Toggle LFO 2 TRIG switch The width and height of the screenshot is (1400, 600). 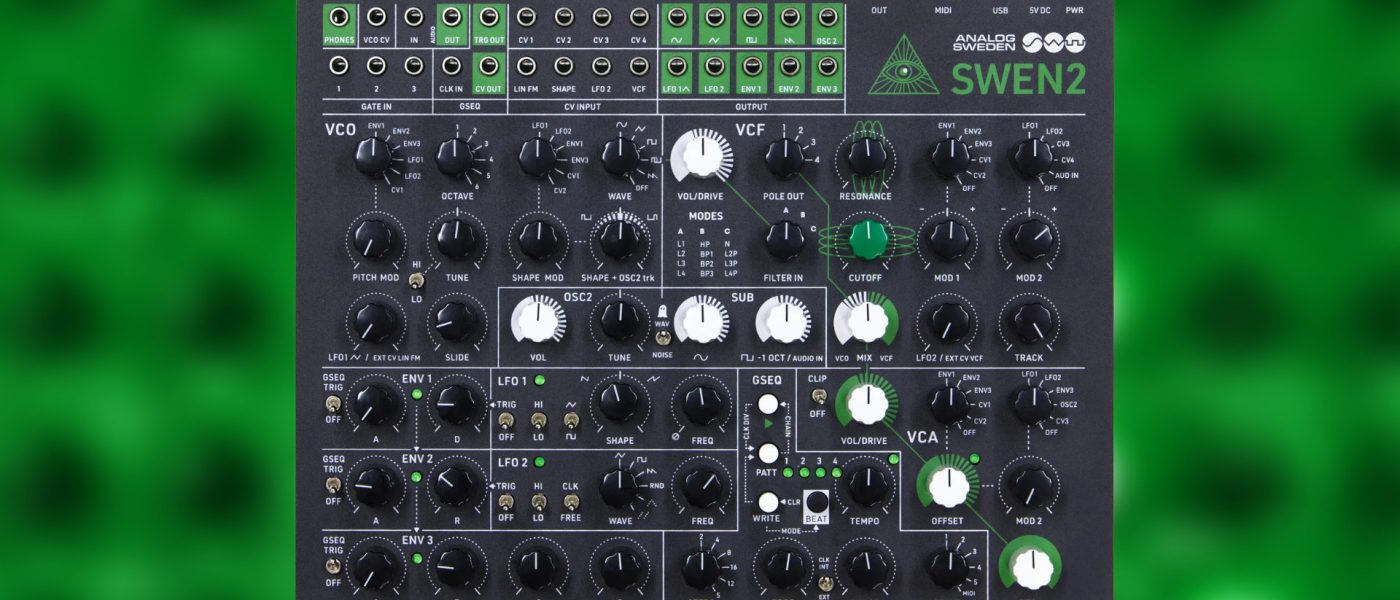(x=506, y=503)
